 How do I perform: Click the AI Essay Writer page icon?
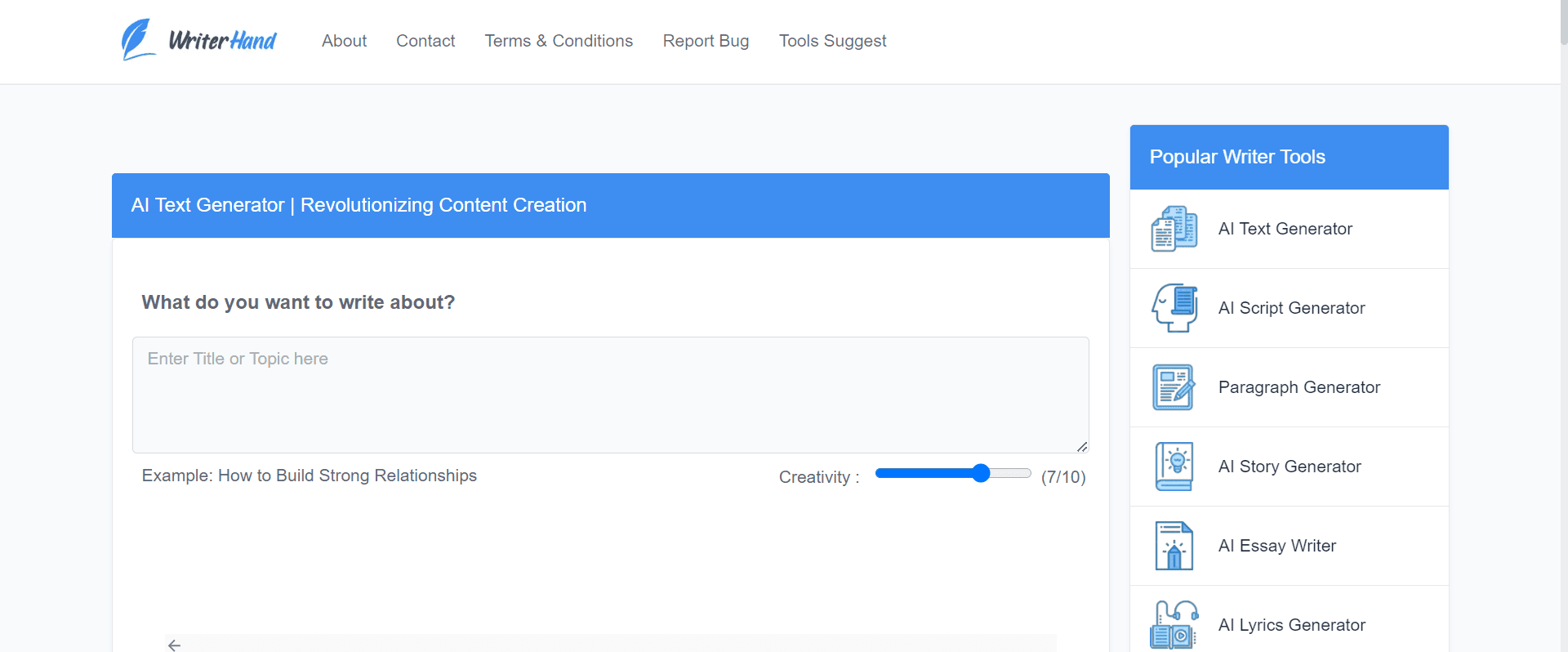[1174, 546]
